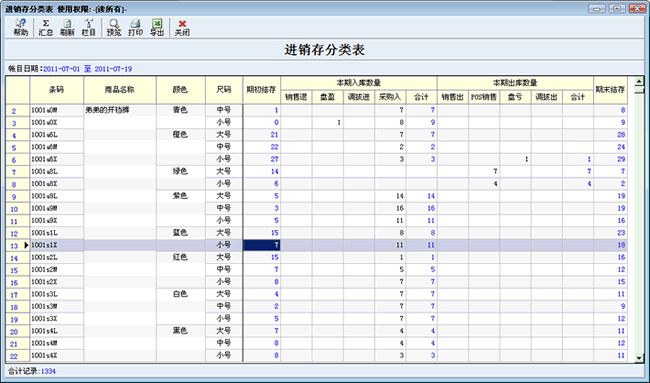Image resolution: width=650 pixels, height=383 pixels.
Task: Click the 至 date range link
Action: (x=87, y=69)
